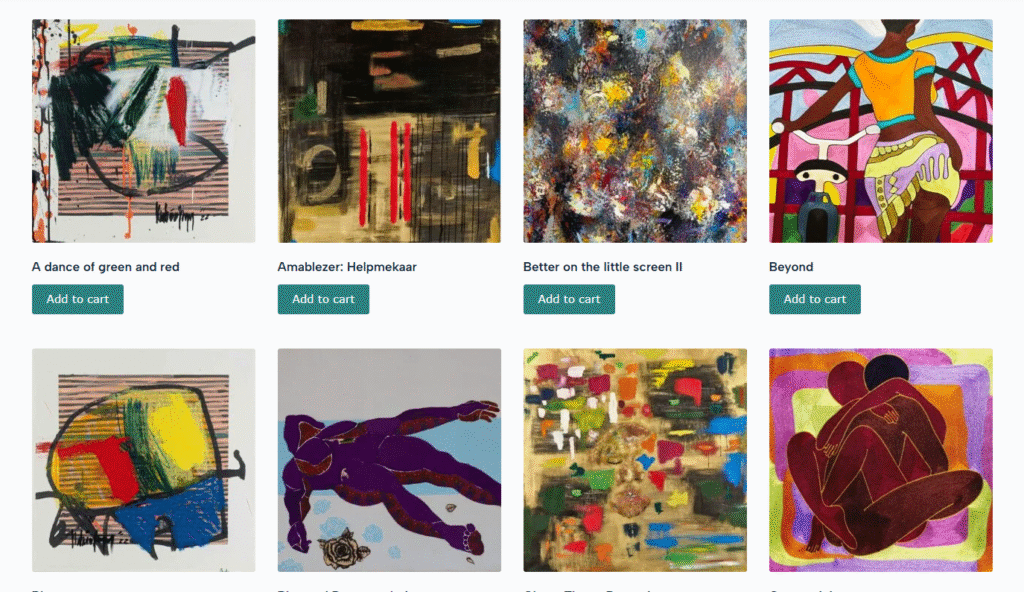The image size is (1024, 592).
Task: Add 'A dance of green and red' to cart
Action: point(78,299)
